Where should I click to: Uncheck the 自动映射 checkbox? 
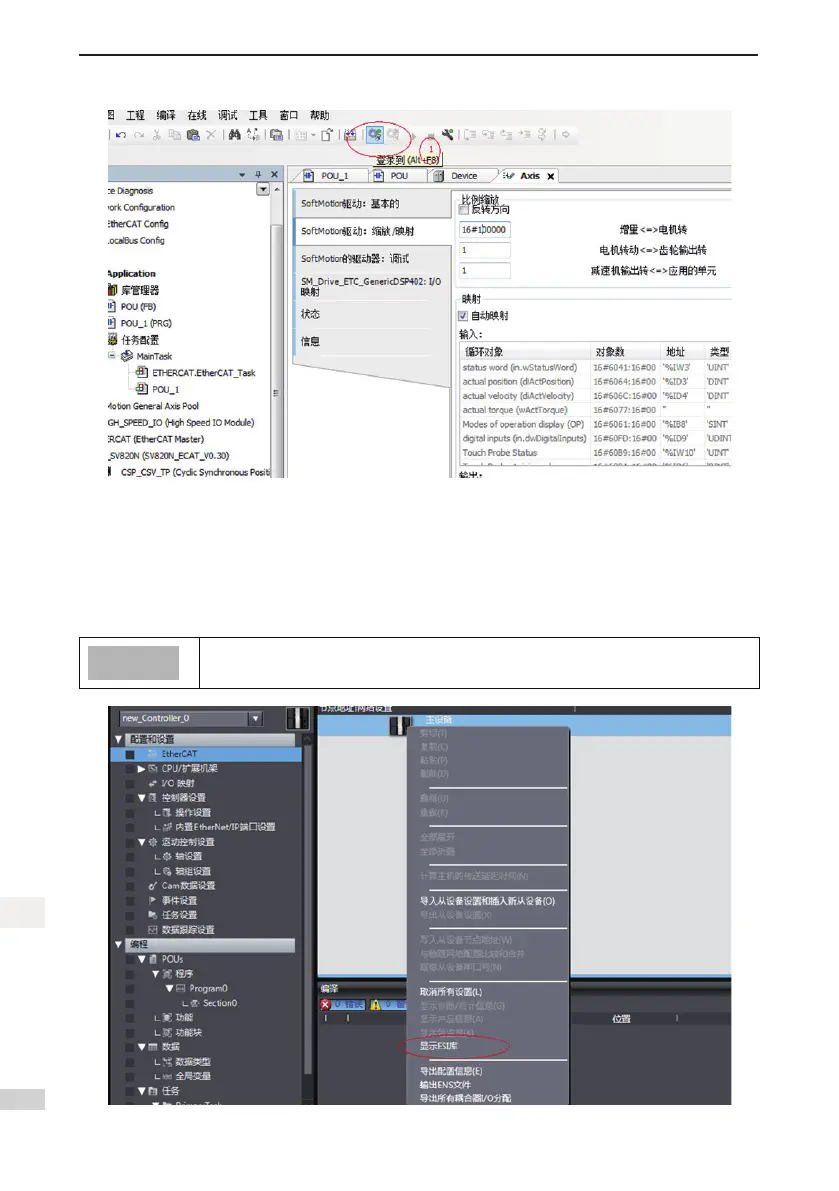pos(462,316)
